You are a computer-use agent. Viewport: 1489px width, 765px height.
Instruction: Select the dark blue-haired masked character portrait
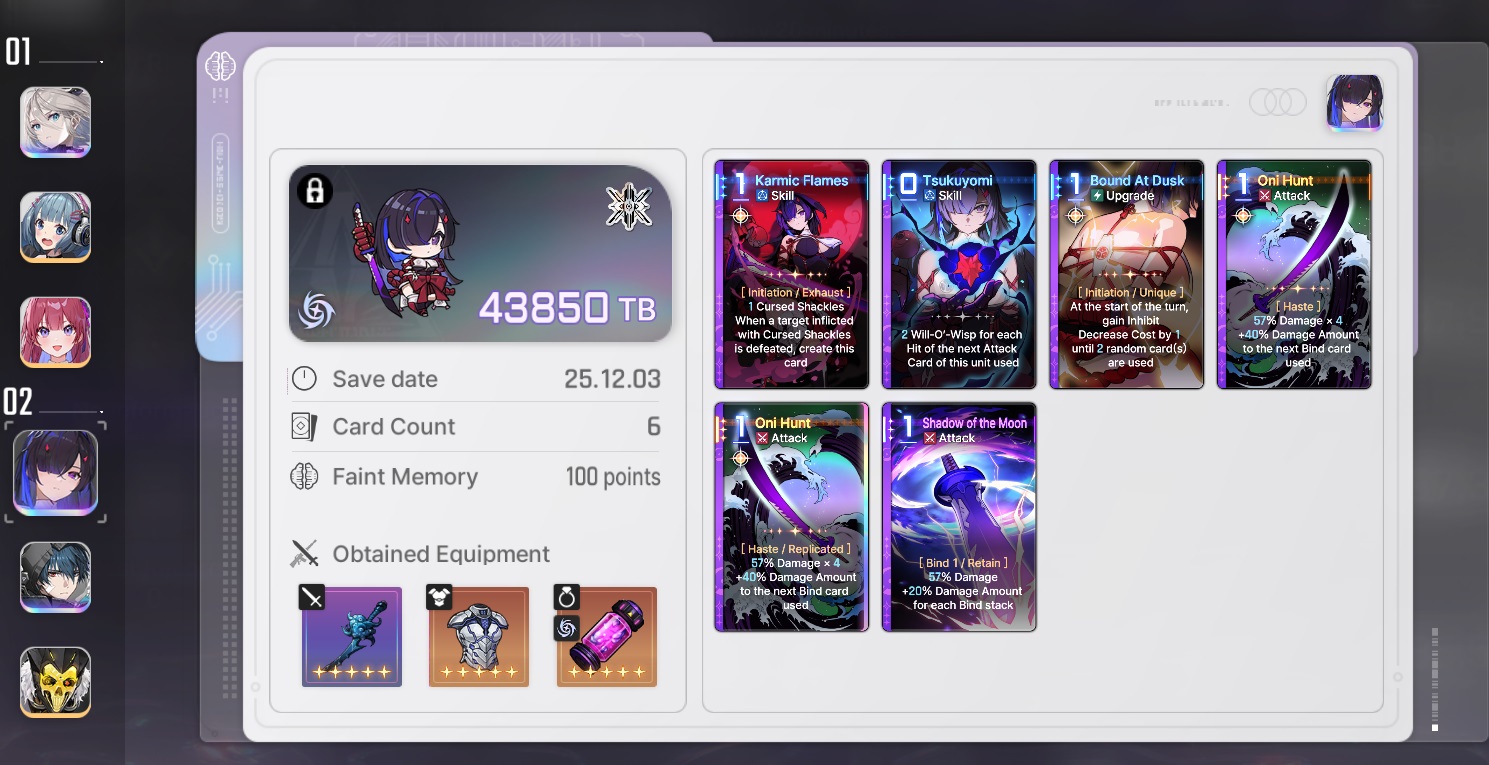pyautogui.click(x=56, y=577)
